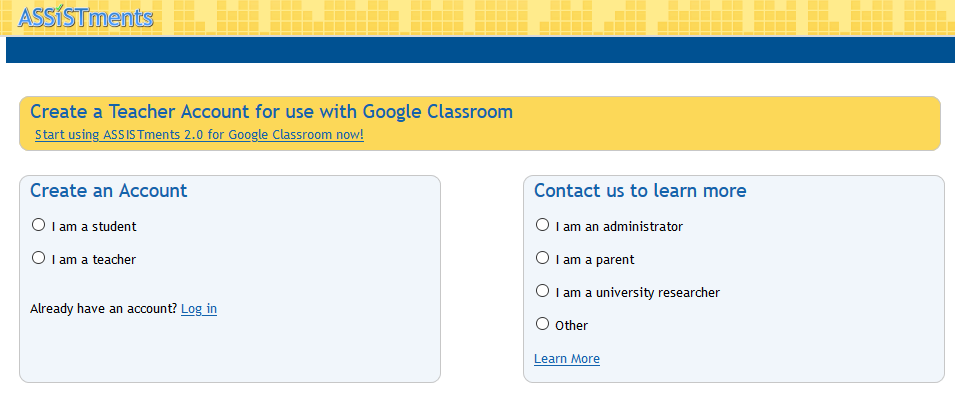The height and width of the screenshot is (393, 955).
Task: Choose the I am a teacher radio button
Action: [x=38, y=258]
